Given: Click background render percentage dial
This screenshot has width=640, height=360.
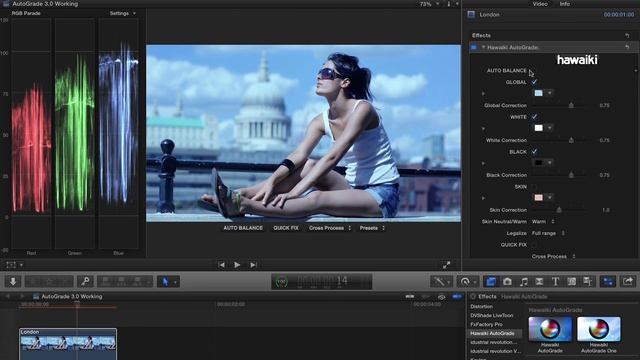Looking at the screenshot, I should 282,281.
